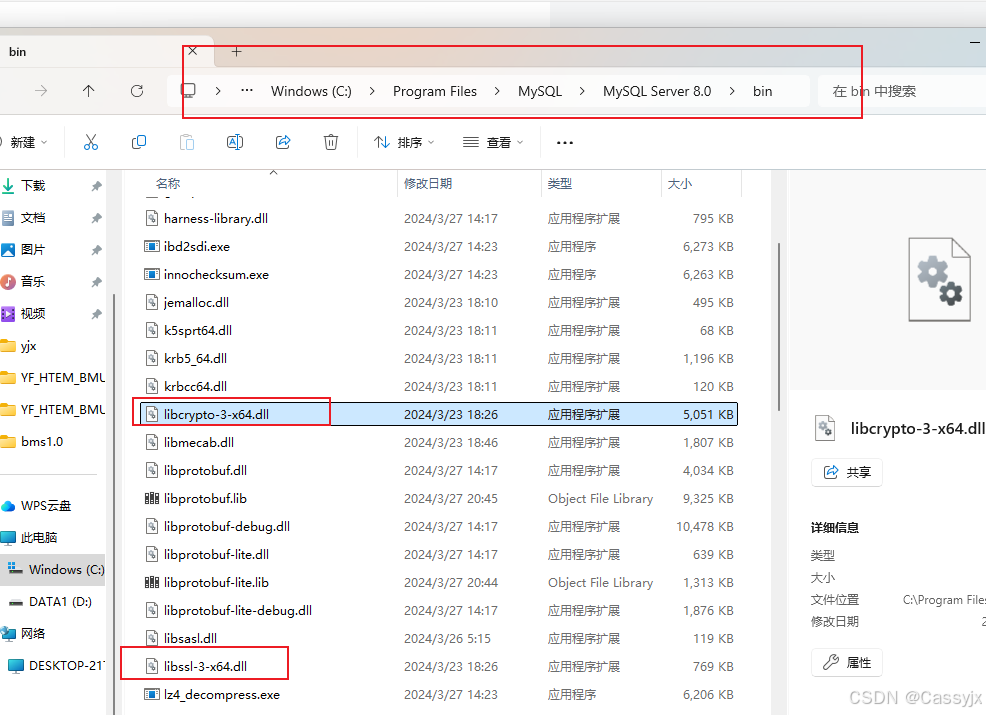Click the 共享 share button in details pane
The image size is (986, 715).
tap(847, 472)
